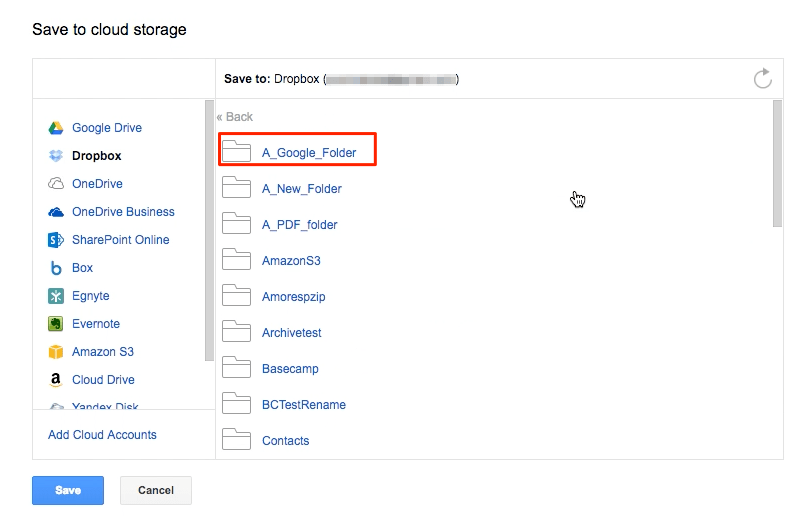Switch to Box storage
811x525 pixels.
coord(82,268)
